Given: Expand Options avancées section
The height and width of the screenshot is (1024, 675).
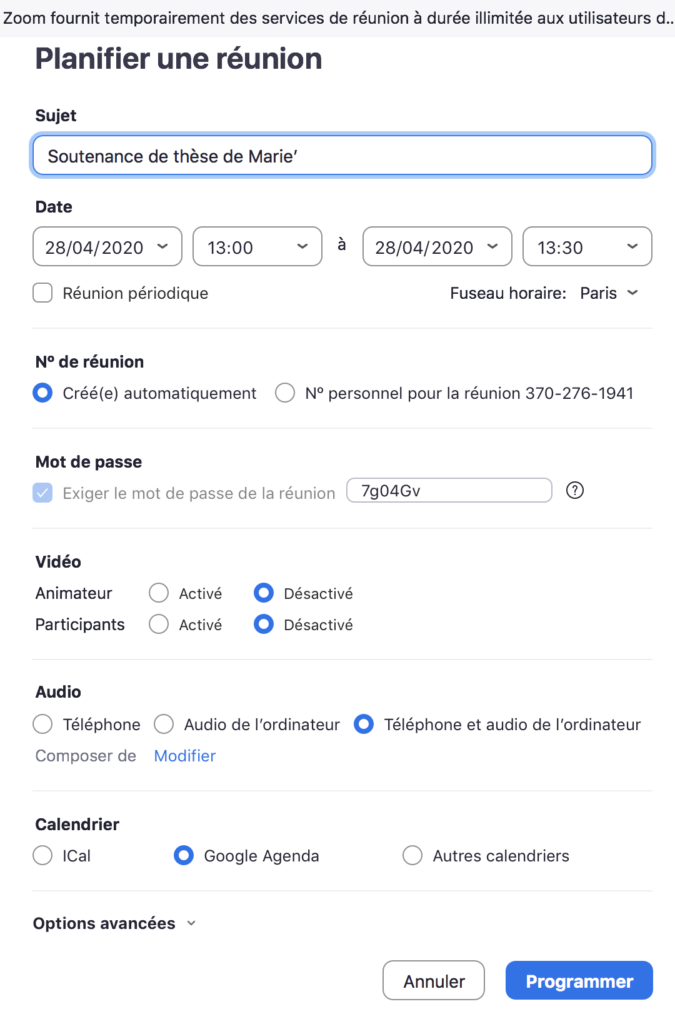Looking at the screenshot, I should point(114,923).
